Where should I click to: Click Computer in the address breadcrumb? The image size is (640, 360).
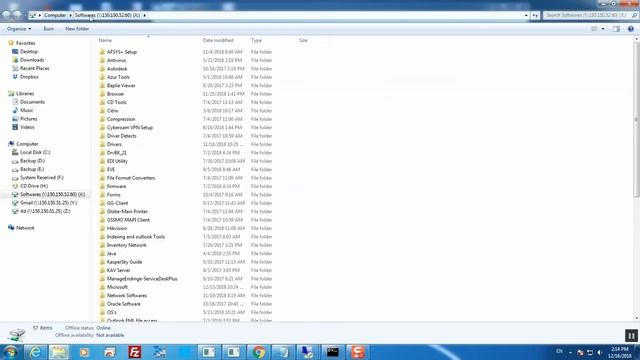pos(55,15)
